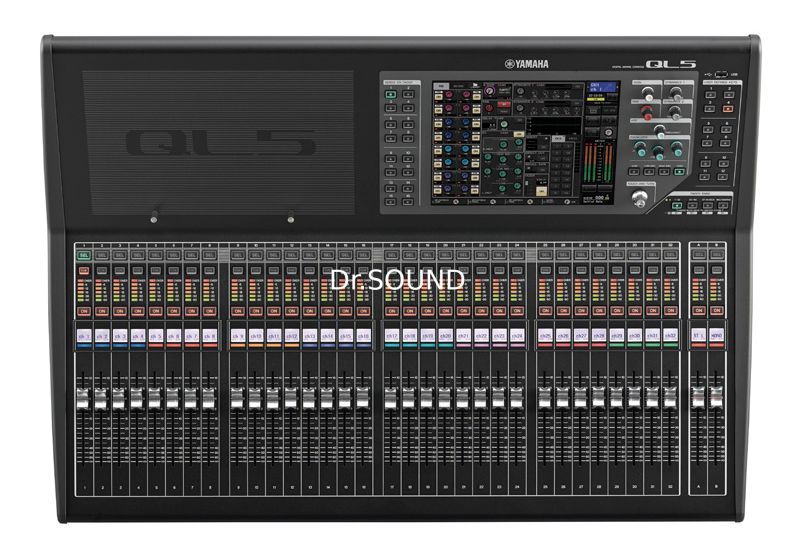Tap the blue ch 1 name box on touchscreen
Viewport: 800px width, 560px height.
pos(602,87)
